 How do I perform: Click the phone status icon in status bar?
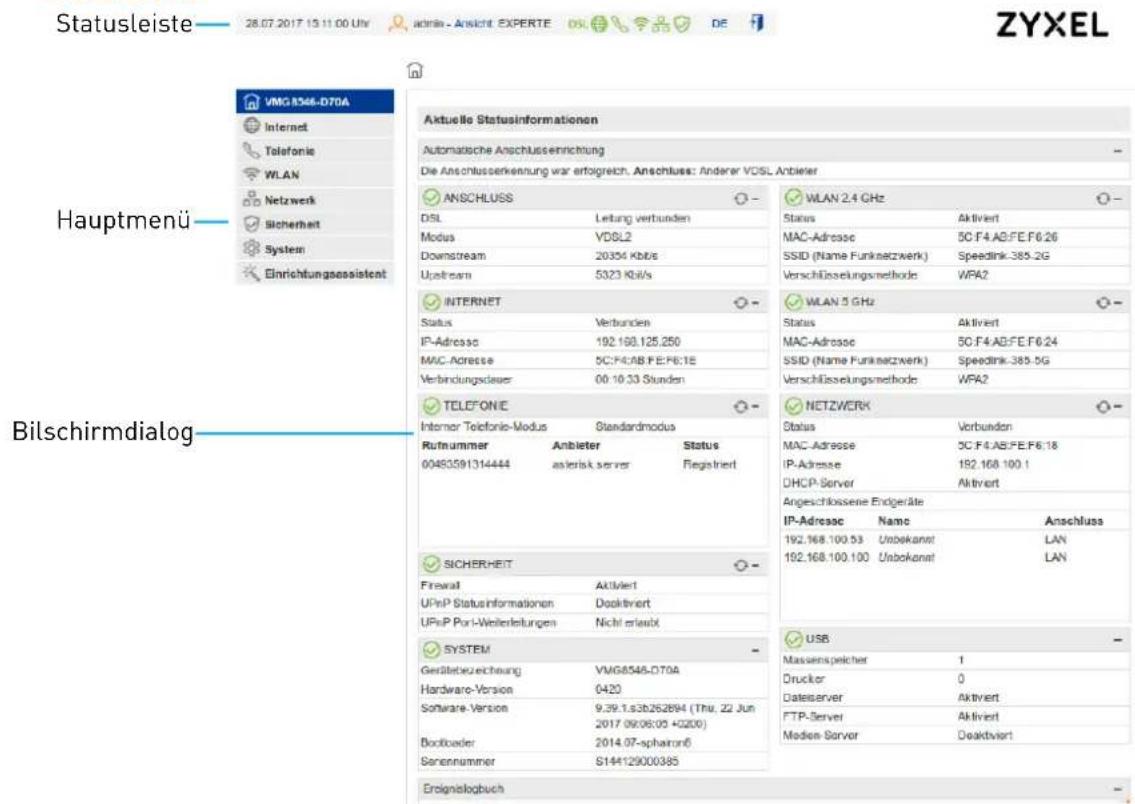point(620,24)
